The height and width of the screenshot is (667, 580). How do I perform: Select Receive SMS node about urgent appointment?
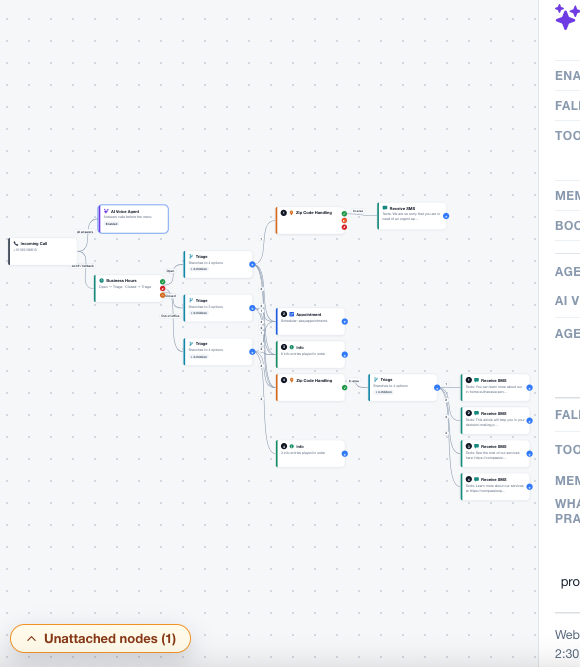411,216
